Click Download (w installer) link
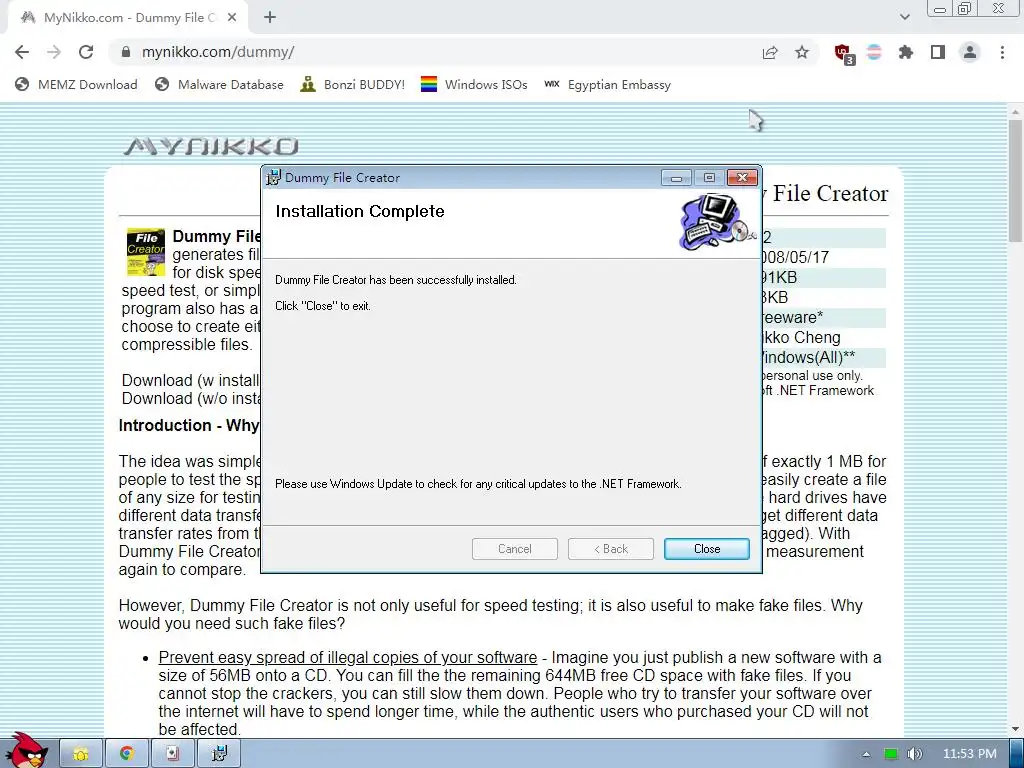 [191, 380]
